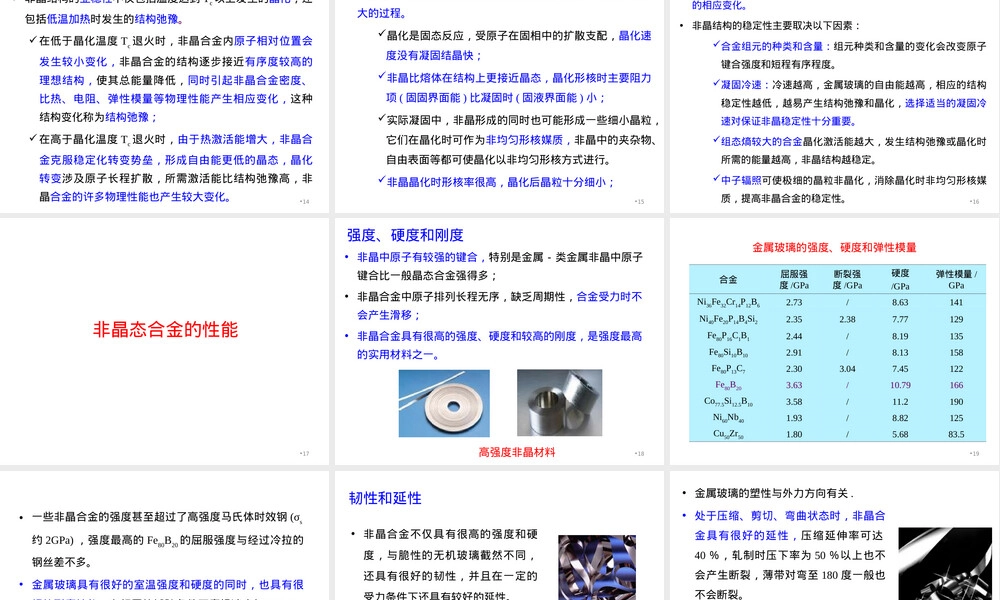Click the red title 非晶态合金的性能
The image size is (1000, 600).
tap(165, 330)
